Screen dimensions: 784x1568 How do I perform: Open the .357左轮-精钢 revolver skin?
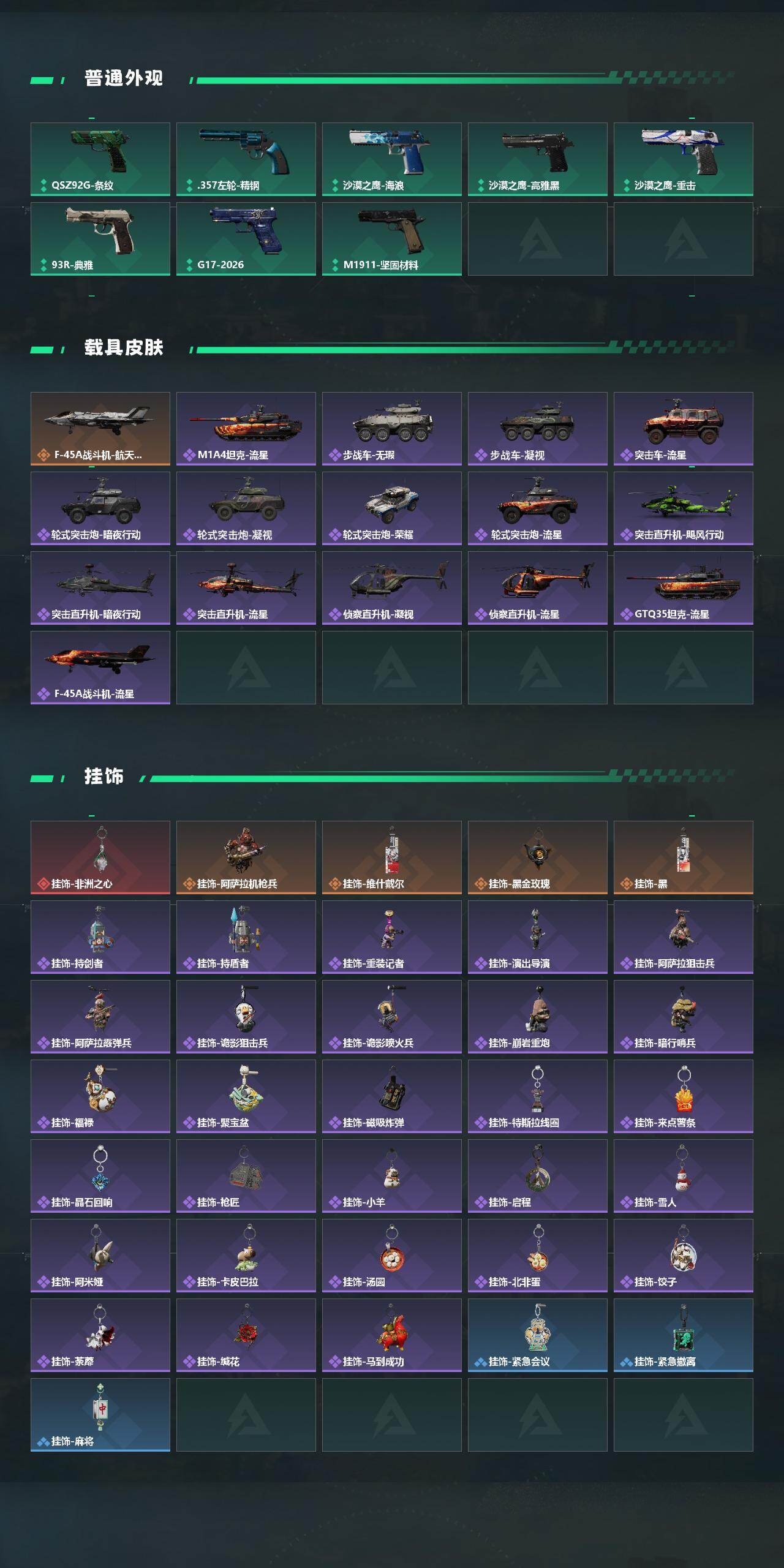coord(246,159)
